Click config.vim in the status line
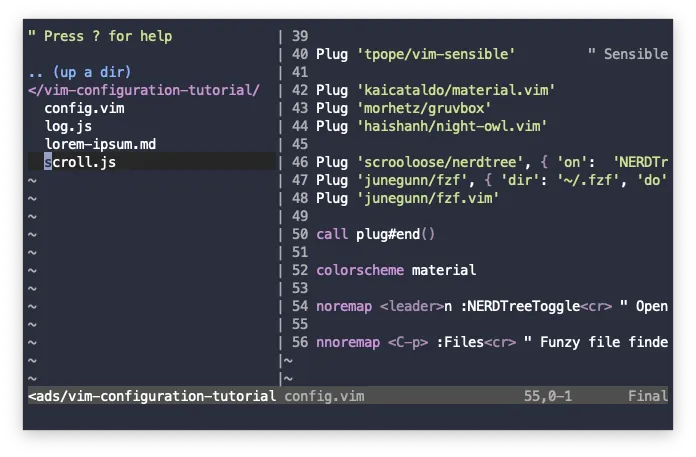696x457 pixels. [324, 396]
